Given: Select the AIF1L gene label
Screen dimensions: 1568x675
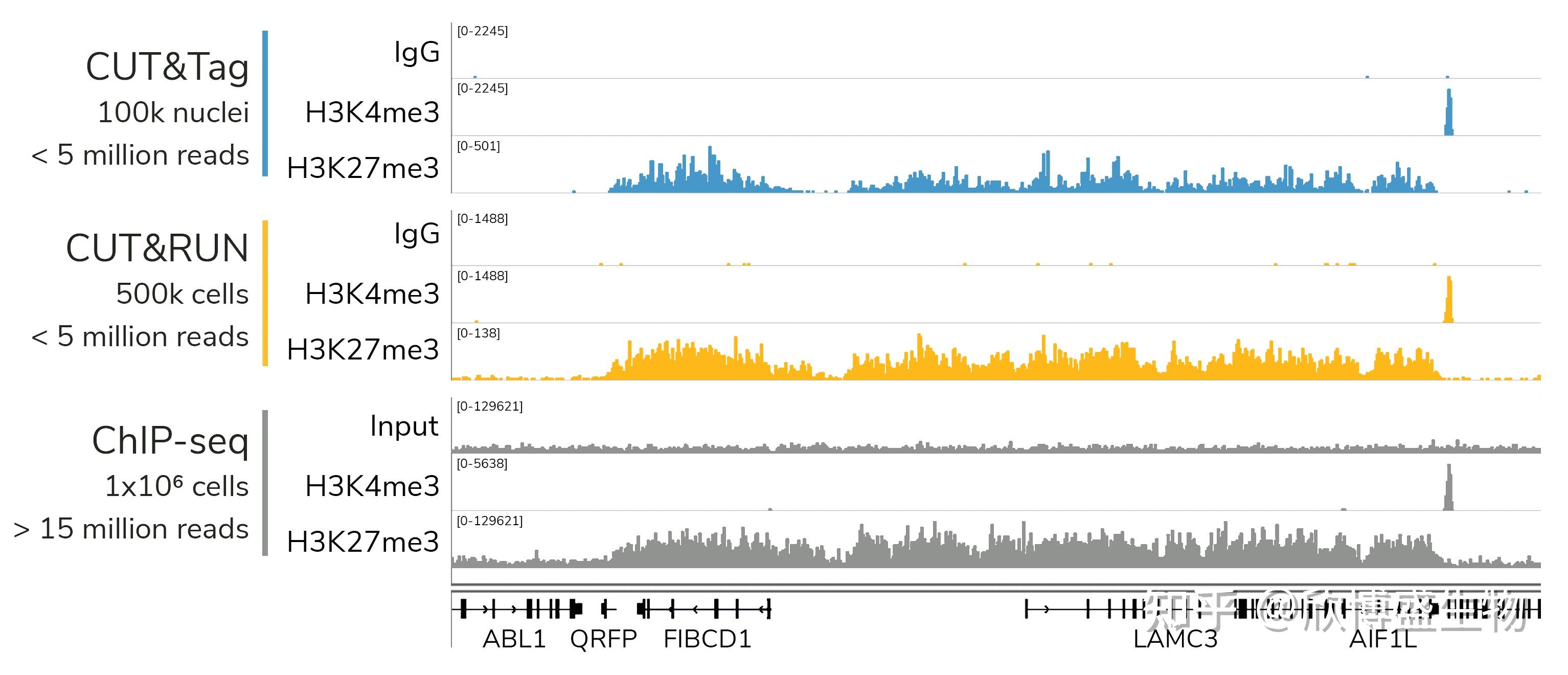Looking at the screenshot, I should (x=1383, y=639).
